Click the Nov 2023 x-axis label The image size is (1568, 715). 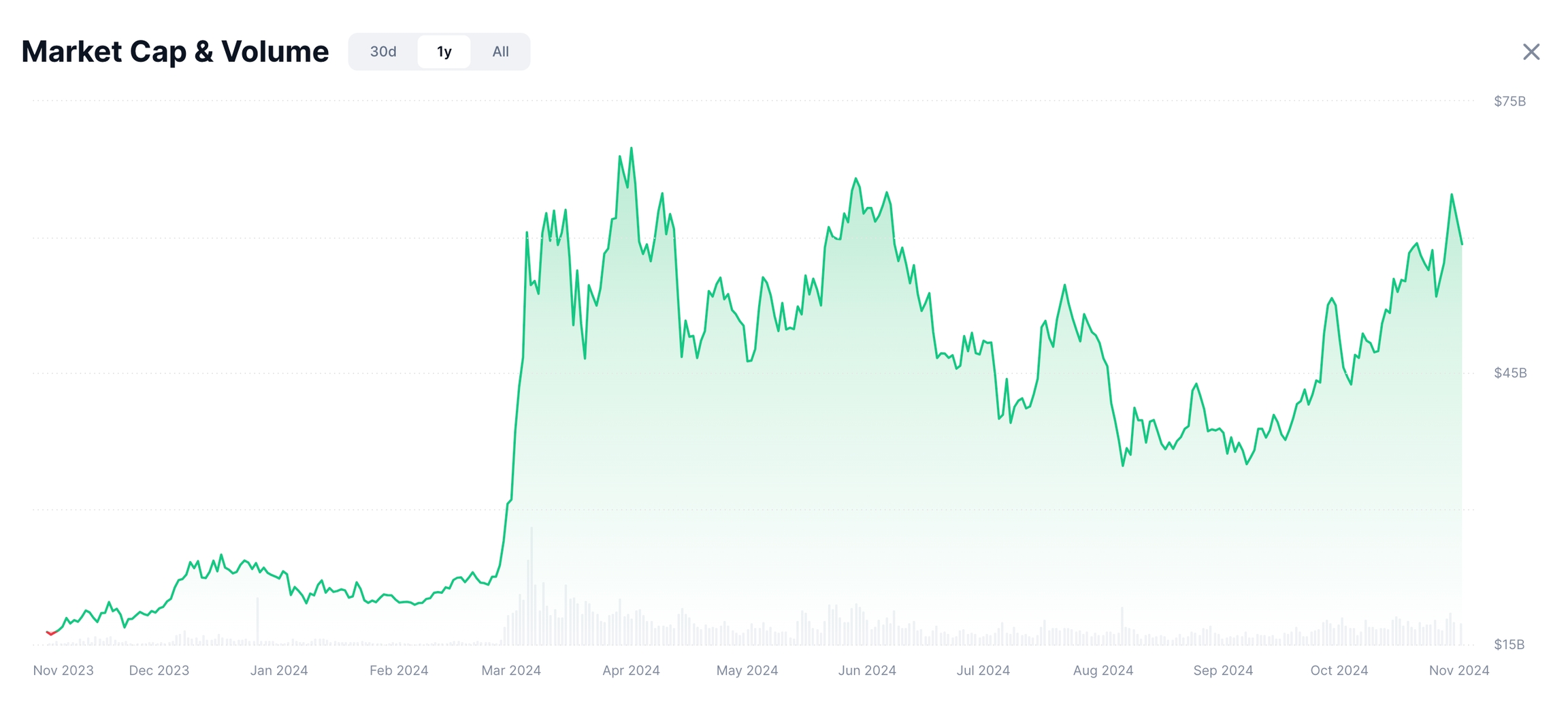[63, 670]
